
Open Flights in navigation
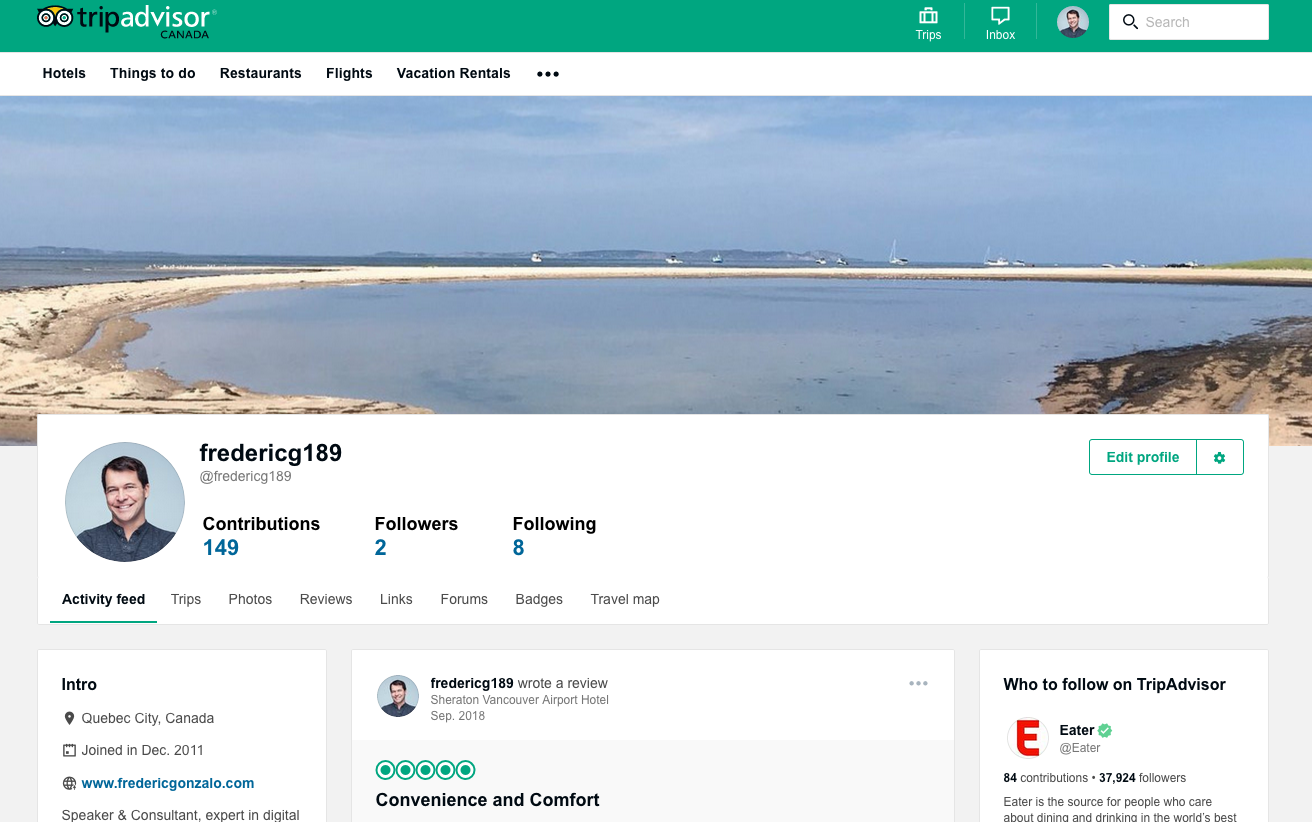click(x=349, y=73)
